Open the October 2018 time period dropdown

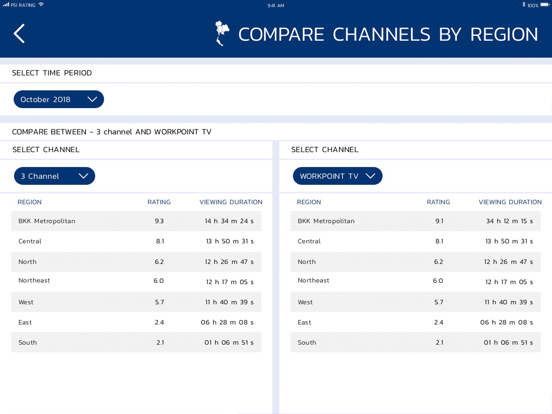click(59, 99)
